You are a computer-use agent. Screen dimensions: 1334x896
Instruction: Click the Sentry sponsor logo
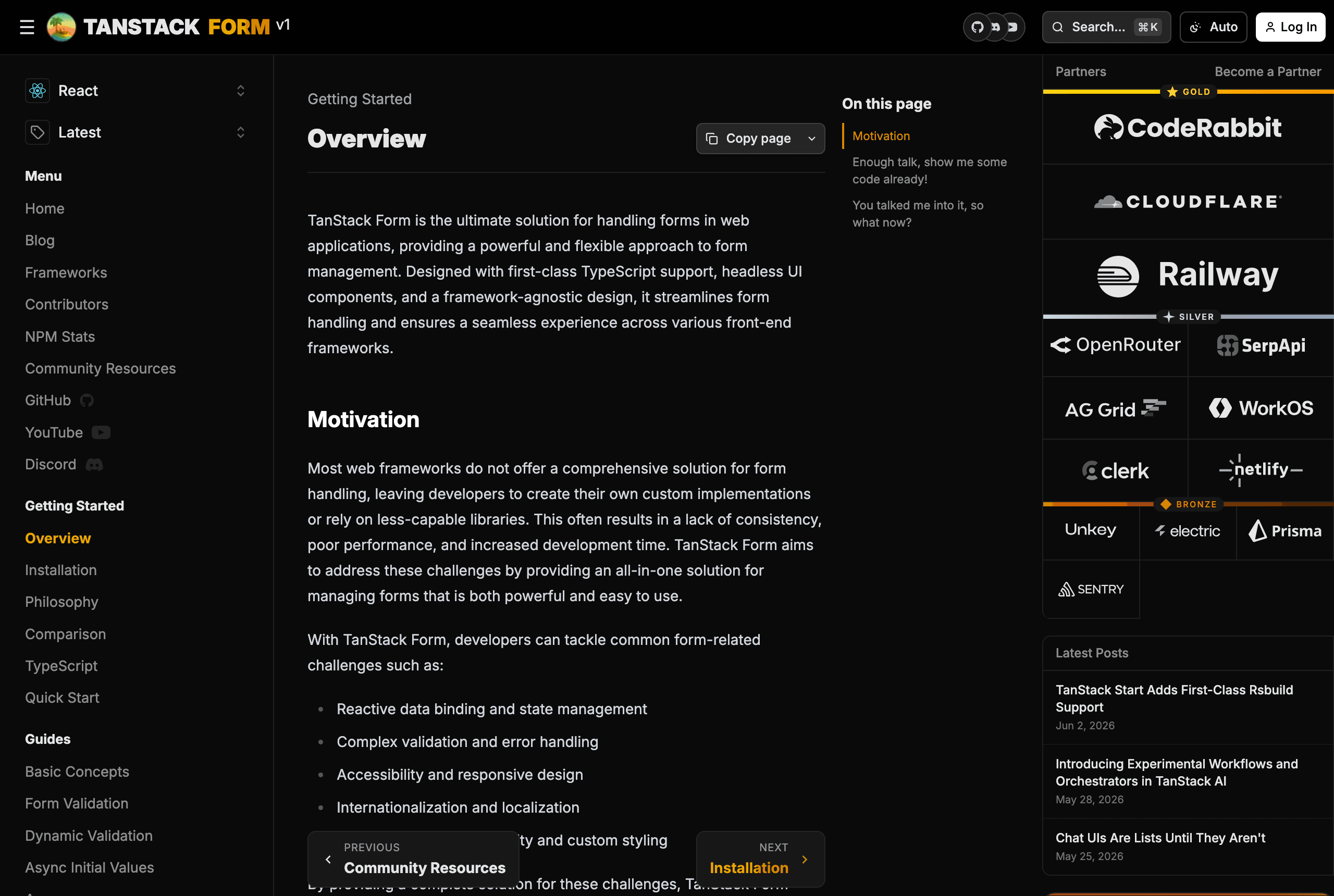[x=1091, y=589]
